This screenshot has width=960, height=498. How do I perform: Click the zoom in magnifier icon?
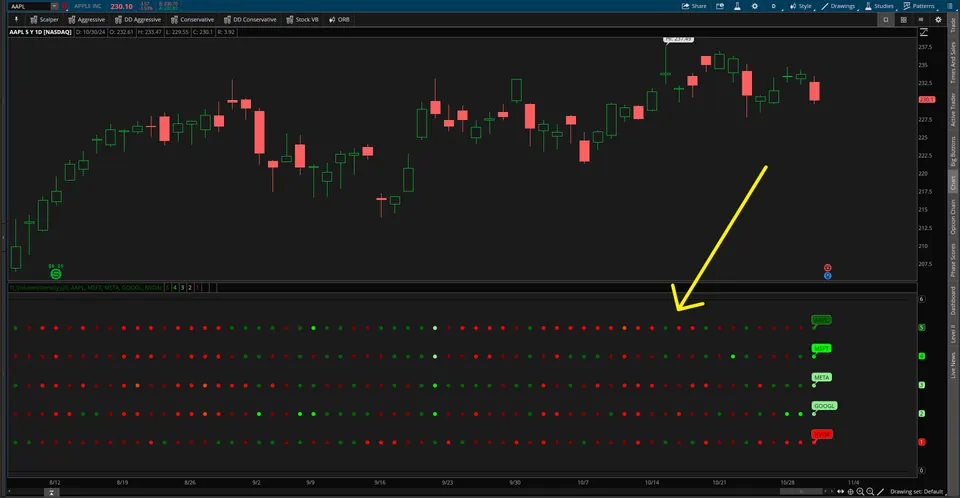tap(860, 492)
